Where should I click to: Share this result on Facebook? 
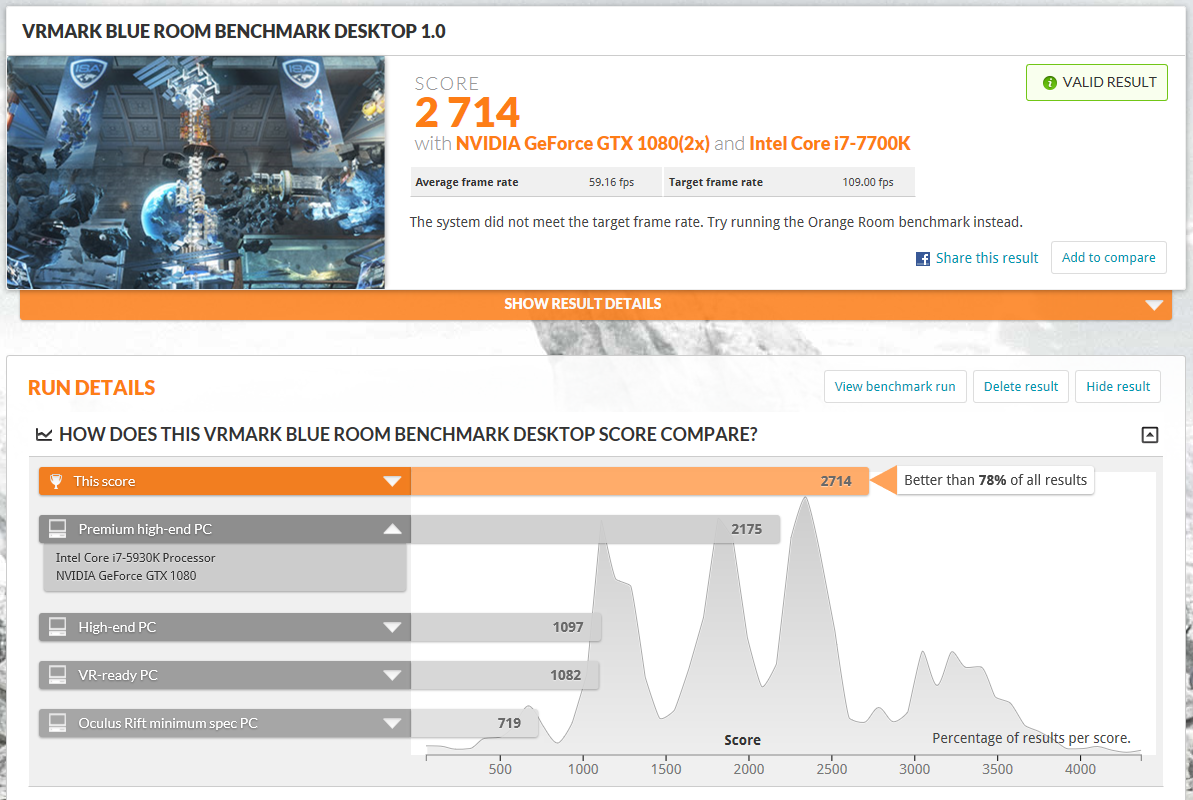987,258
